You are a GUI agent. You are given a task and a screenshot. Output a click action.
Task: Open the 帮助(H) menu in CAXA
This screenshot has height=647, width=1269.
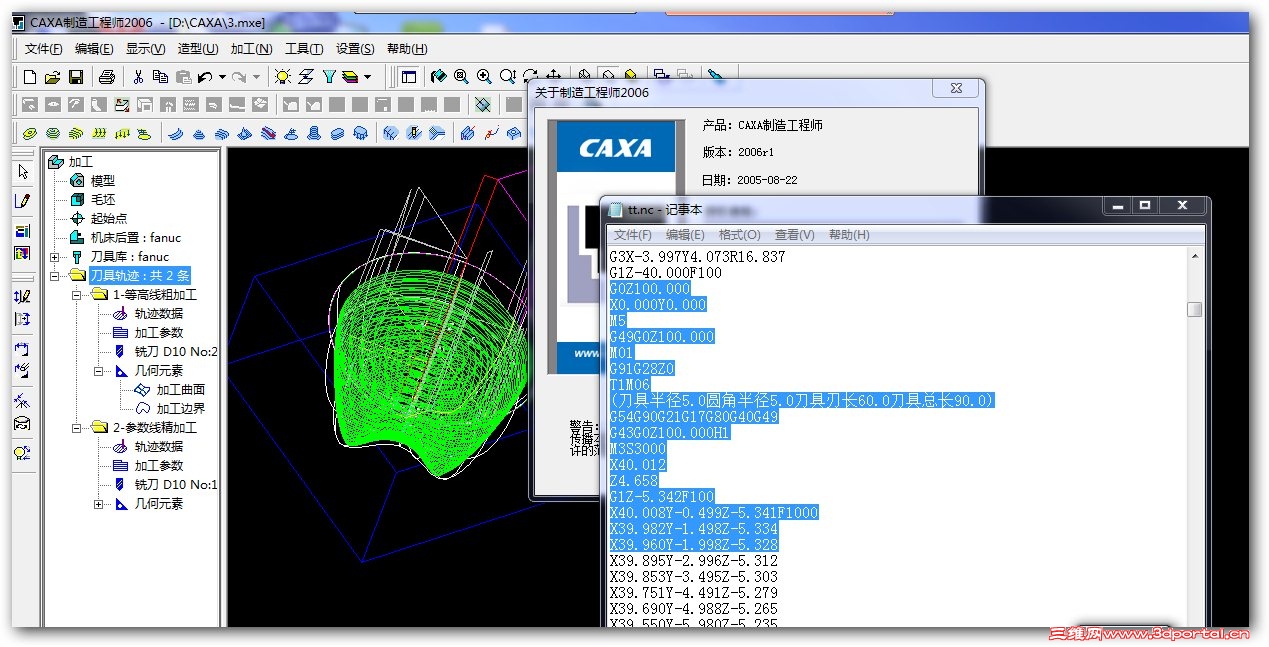click(407, 49)
